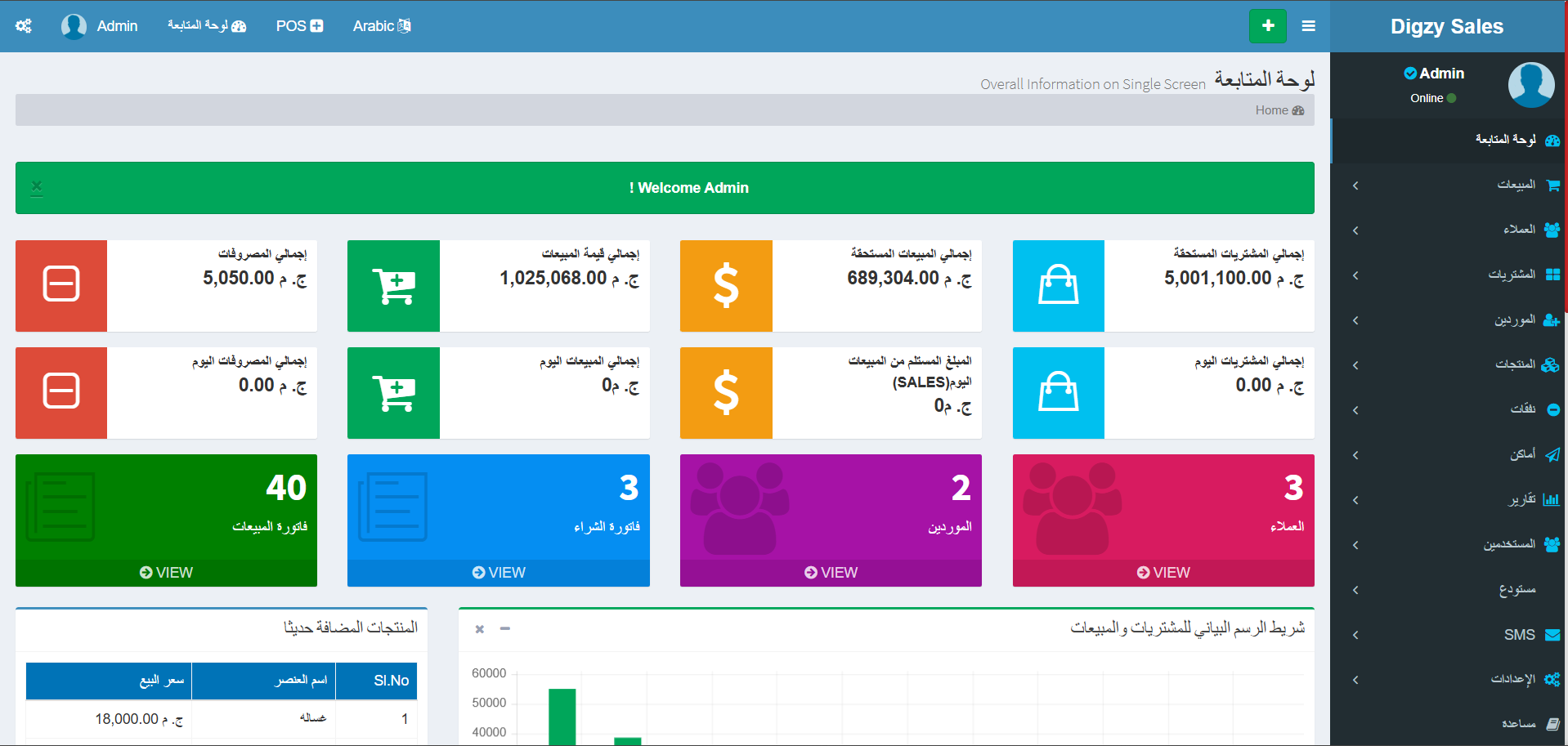The width and height of the screenshot is (1568, 746).
Task: Click the Home breadcrumb link
Action: [x=1279, y=110]
